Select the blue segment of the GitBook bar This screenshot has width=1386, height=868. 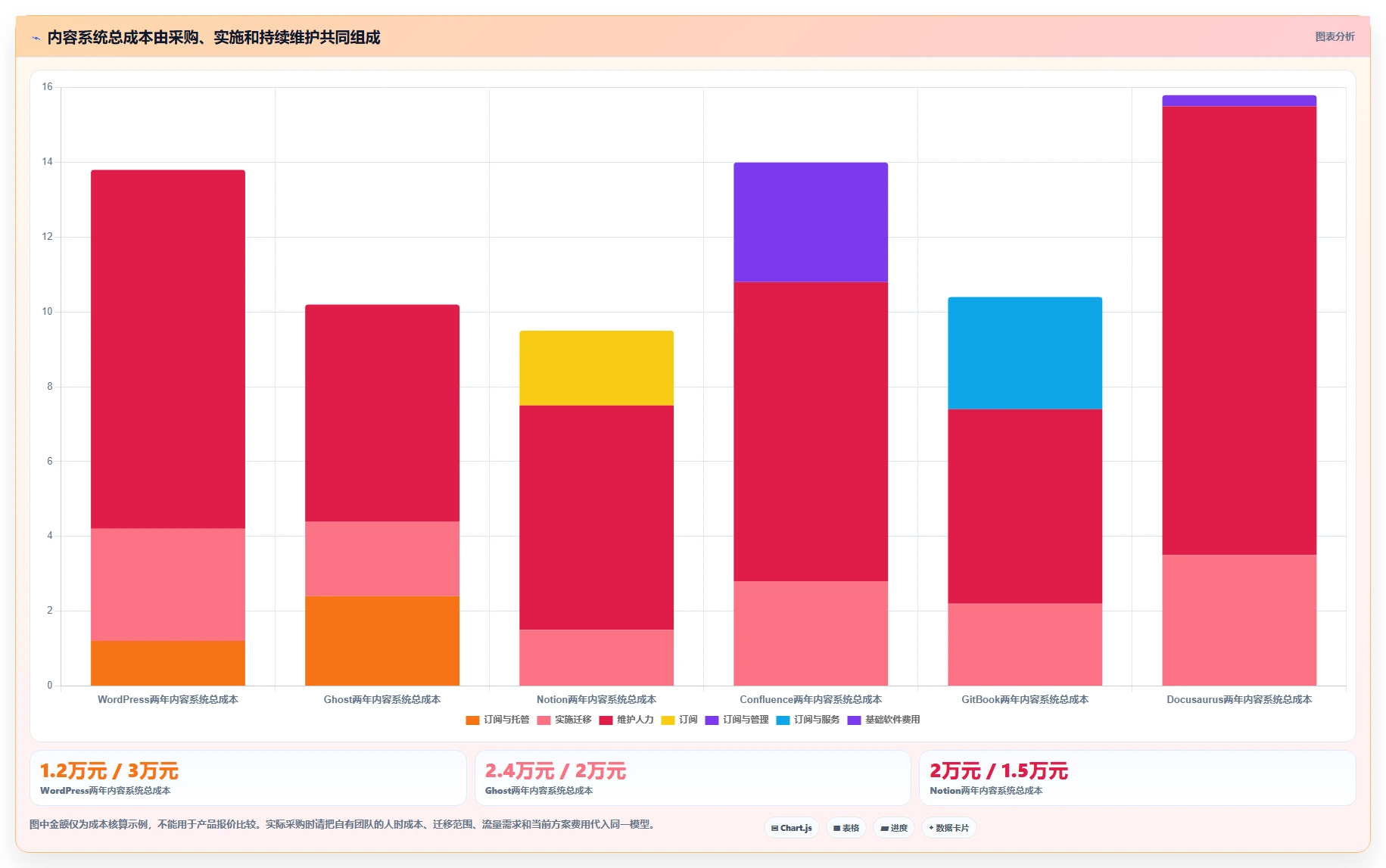pos(1025,353)
